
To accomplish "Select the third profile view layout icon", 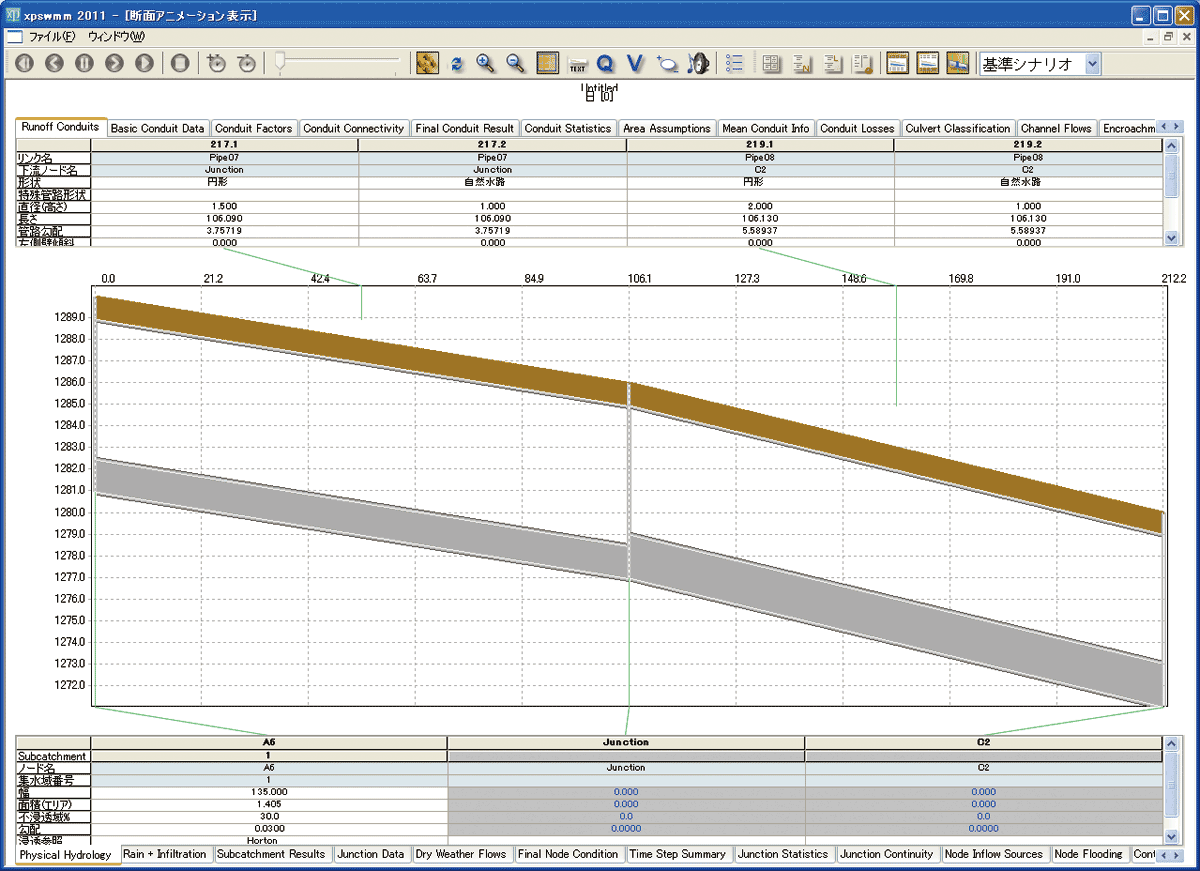I will [x=957, y=63].
